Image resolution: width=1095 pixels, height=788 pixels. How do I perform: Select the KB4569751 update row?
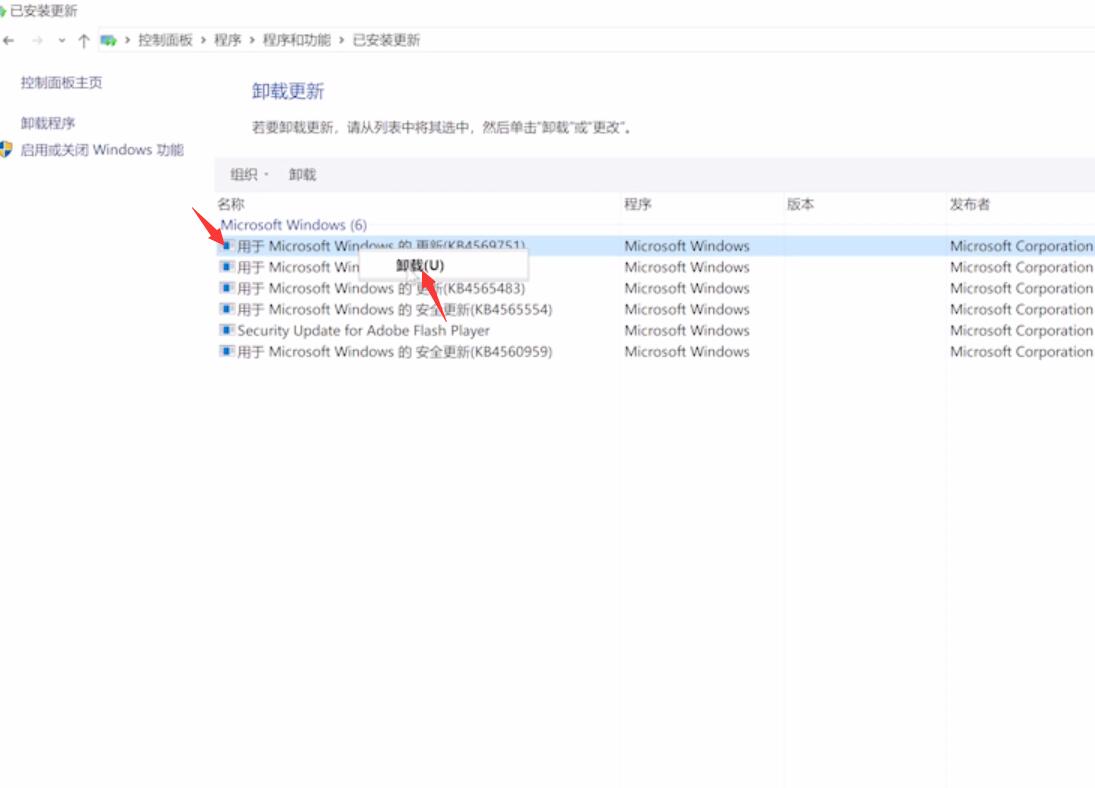656,246
